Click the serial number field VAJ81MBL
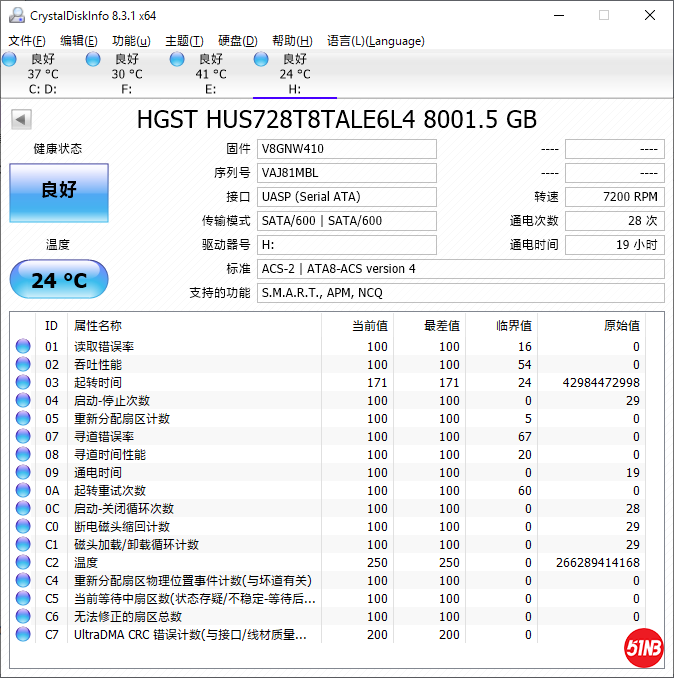 (x=346, y=173)
